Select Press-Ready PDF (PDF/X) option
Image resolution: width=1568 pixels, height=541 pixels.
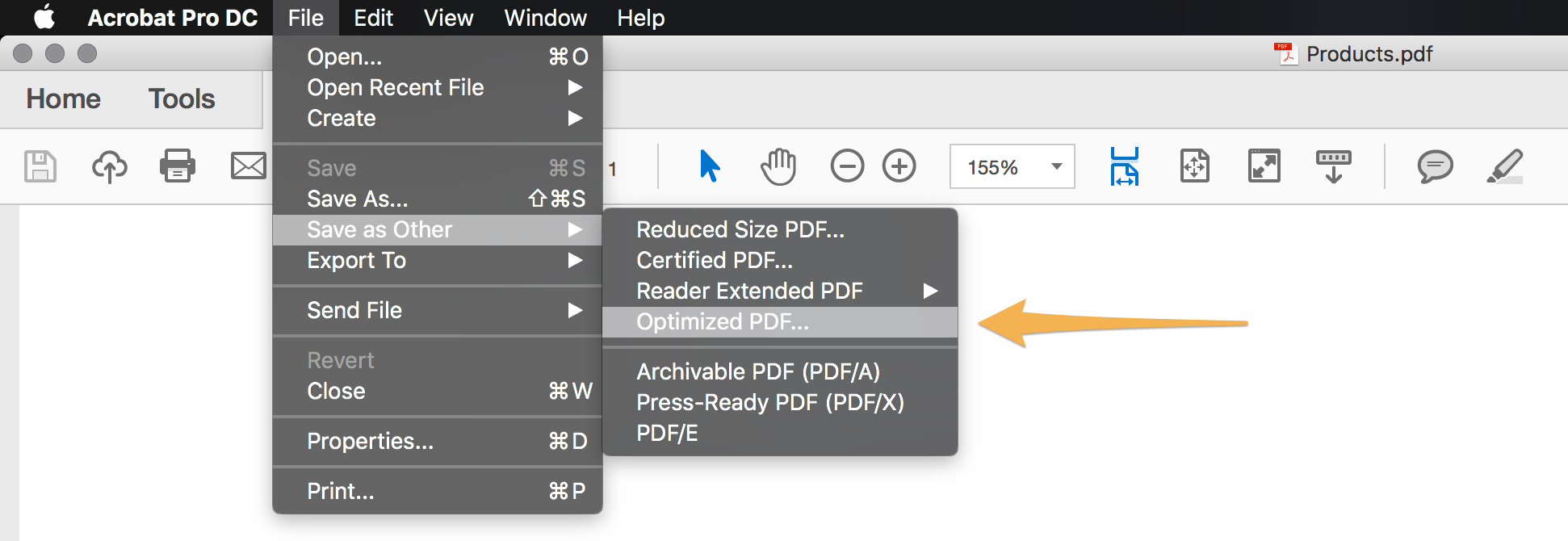point(780,402)
